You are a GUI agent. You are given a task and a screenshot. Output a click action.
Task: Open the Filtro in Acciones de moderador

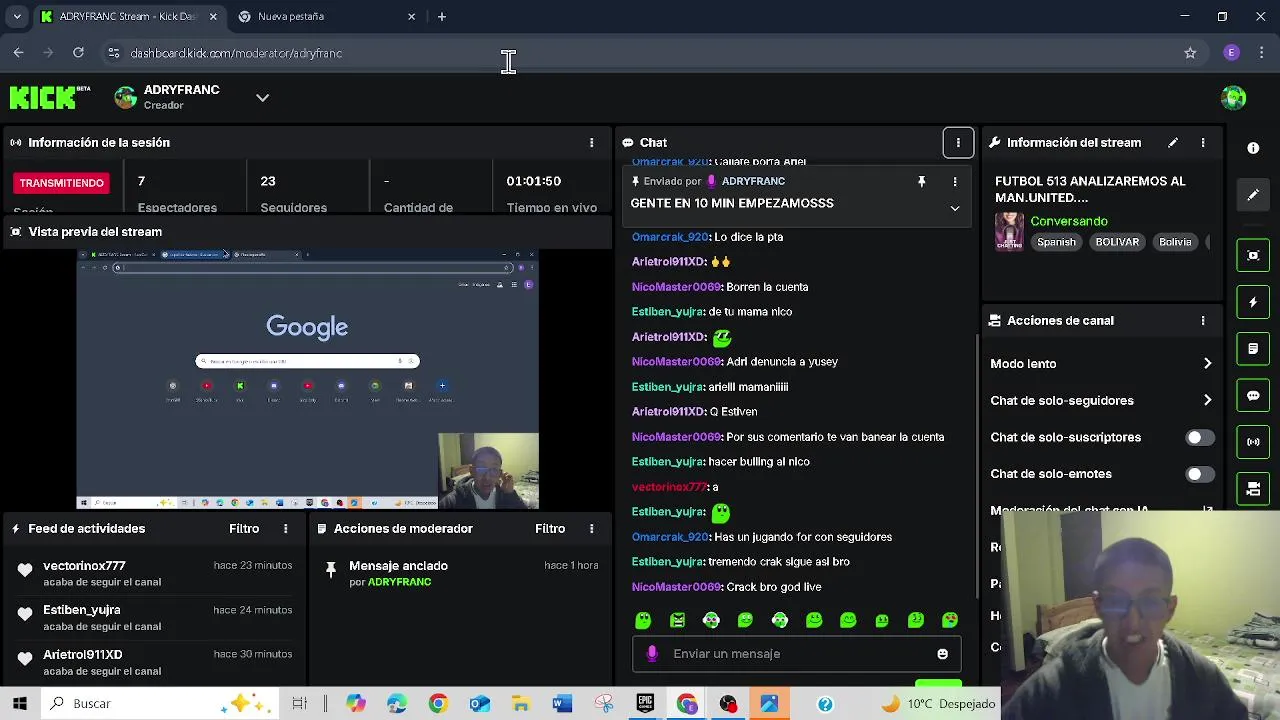click(x=550, y=529)
